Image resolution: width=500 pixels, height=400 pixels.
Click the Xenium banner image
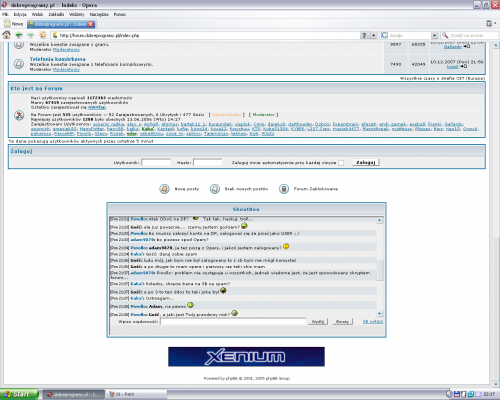pos(246,357)
